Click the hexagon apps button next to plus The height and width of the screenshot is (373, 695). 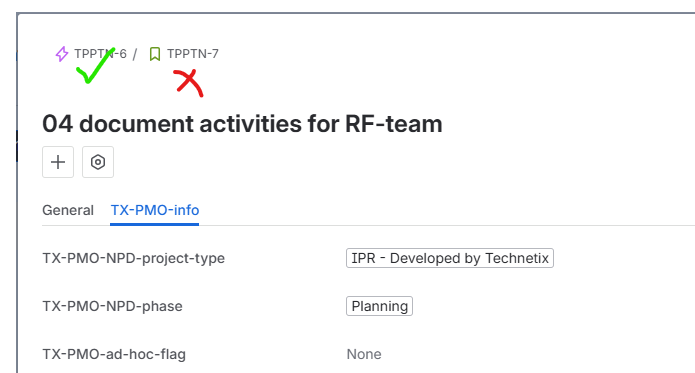pos(98,162)
